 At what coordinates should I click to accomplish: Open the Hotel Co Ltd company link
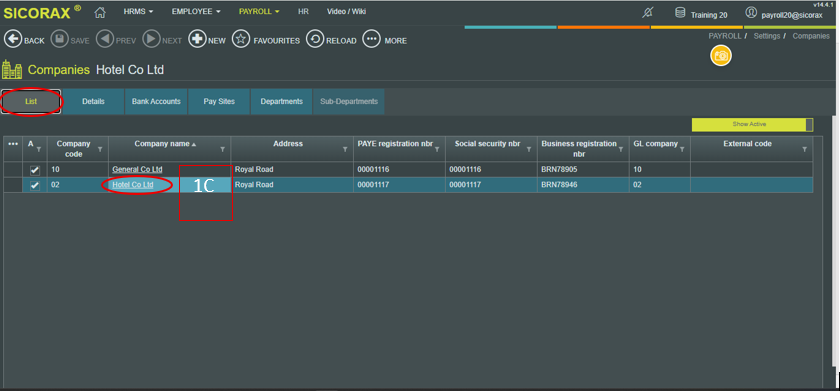tap(133, 185)
